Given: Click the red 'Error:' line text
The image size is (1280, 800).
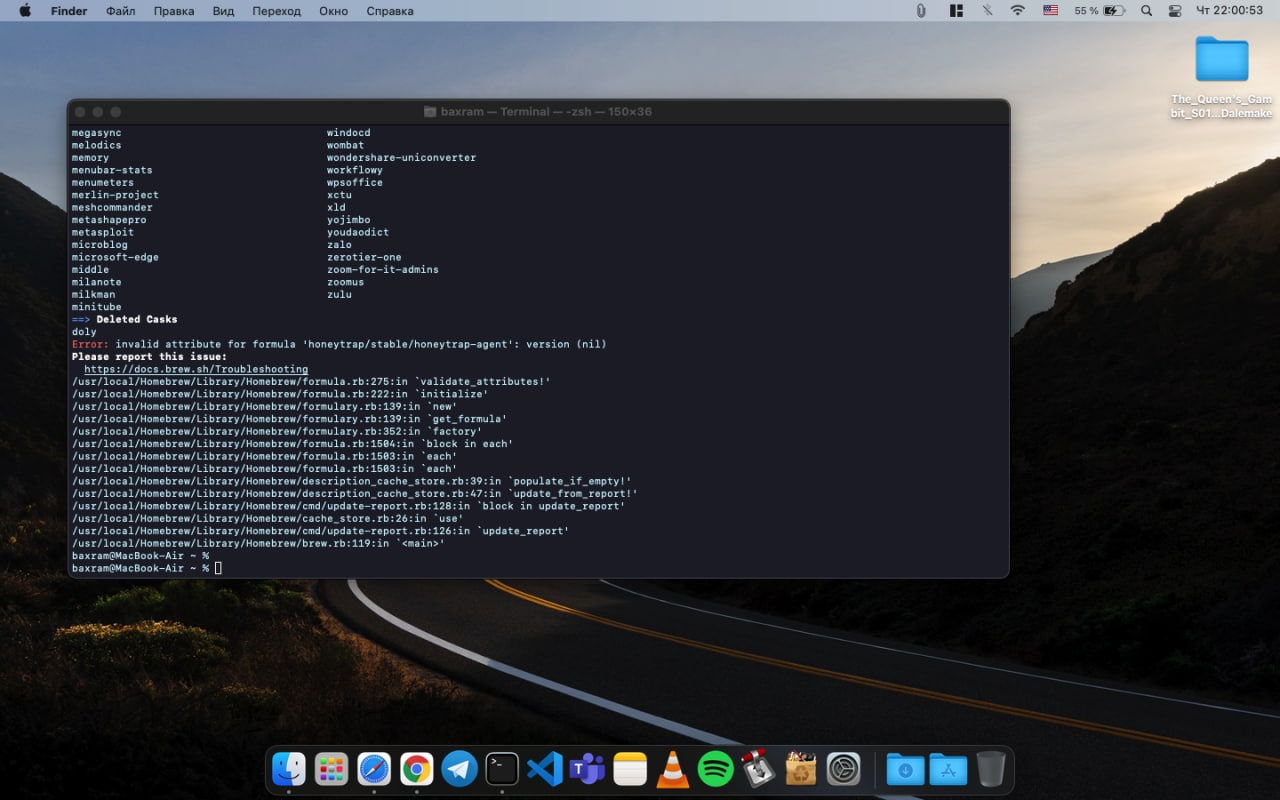Looking at the screenshot, I should (x=339, y=344).
